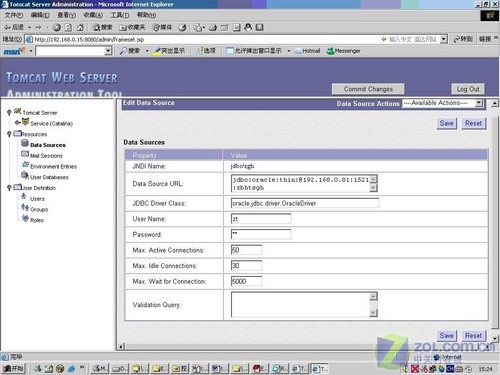Collapse the Resources tree node
The image size is (500, 375).
tap(9, 134)
